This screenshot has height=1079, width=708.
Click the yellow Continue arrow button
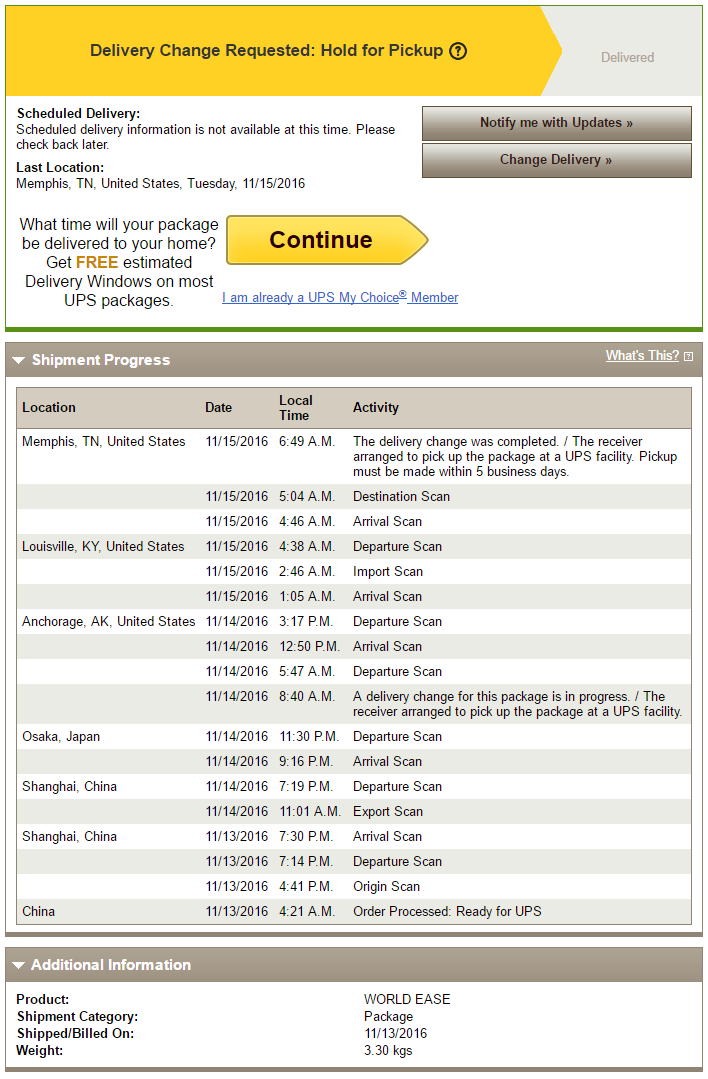pyautogui.click(x=328, y=240)
